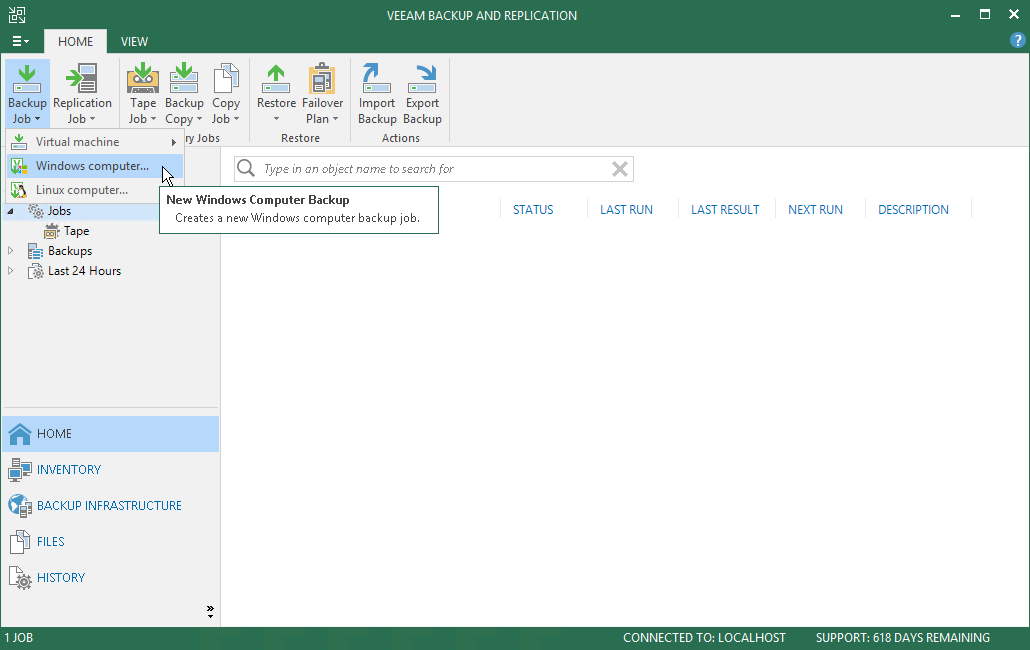Click the '1 JOB' status bar text
This screenshot has height=650, width=1030.
coord(18,638)
